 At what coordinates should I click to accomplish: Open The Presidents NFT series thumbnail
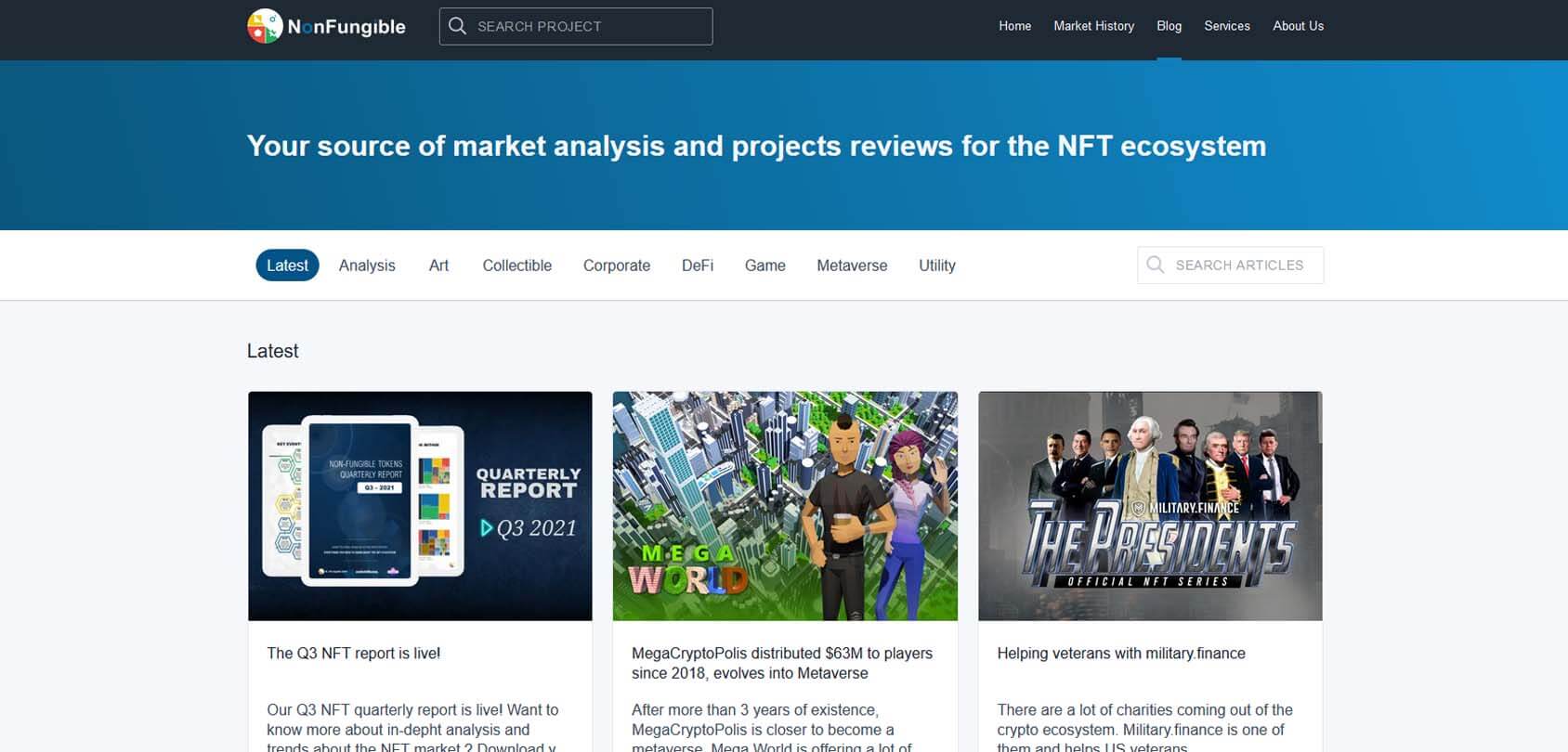coord(1150,506)
